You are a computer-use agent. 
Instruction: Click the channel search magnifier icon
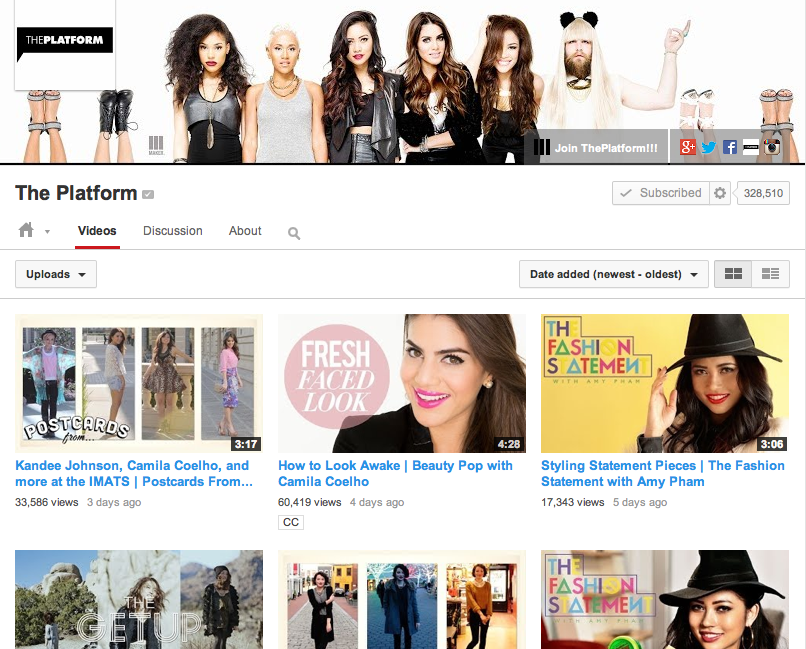click(x=294, y=233)
